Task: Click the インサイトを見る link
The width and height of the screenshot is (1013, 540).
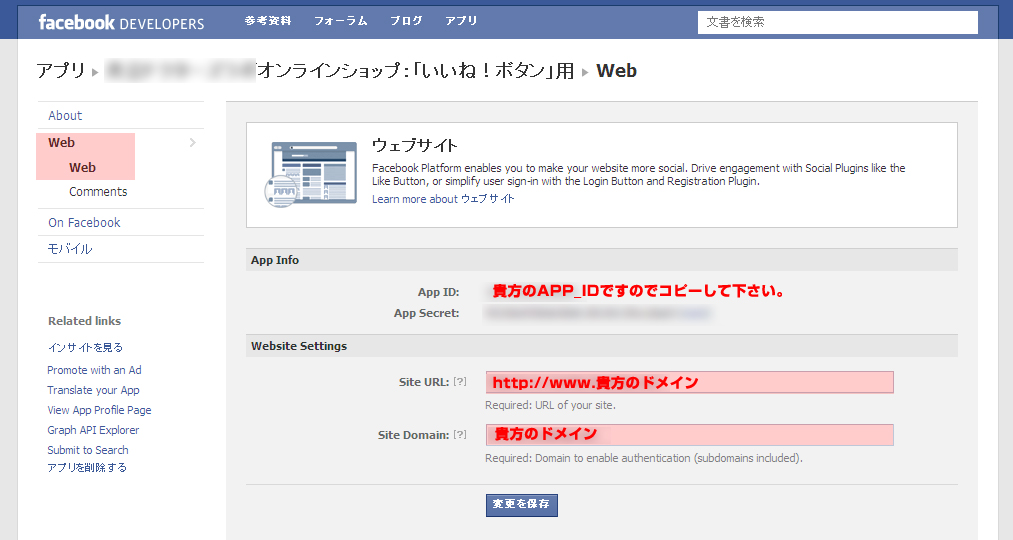Action: pos(85,348)
